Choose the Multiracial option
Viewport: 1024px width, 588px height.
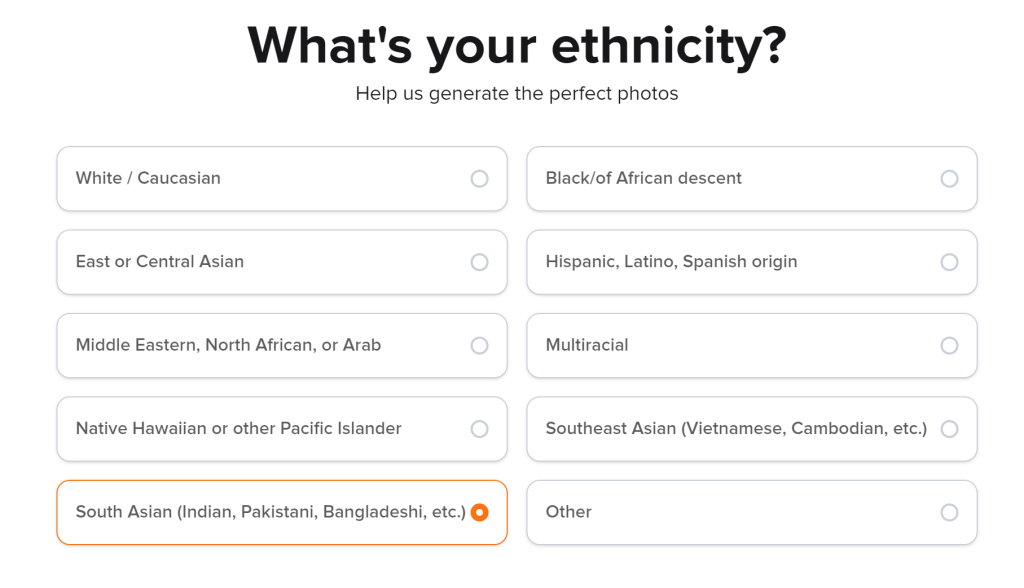pyautogui.click(x=752, y=345)
